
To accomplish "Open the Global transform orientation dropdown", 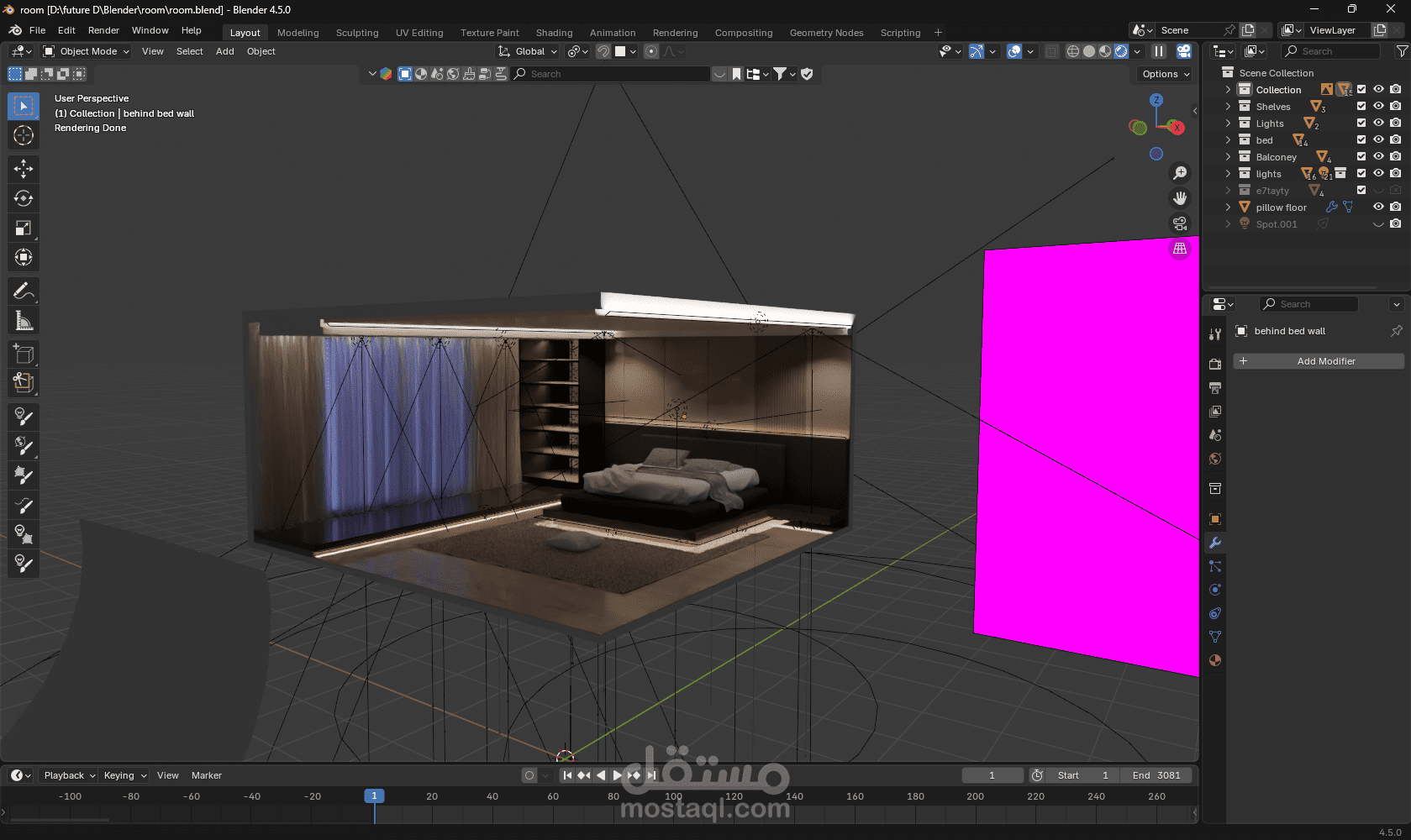I will tap(528, 51).
